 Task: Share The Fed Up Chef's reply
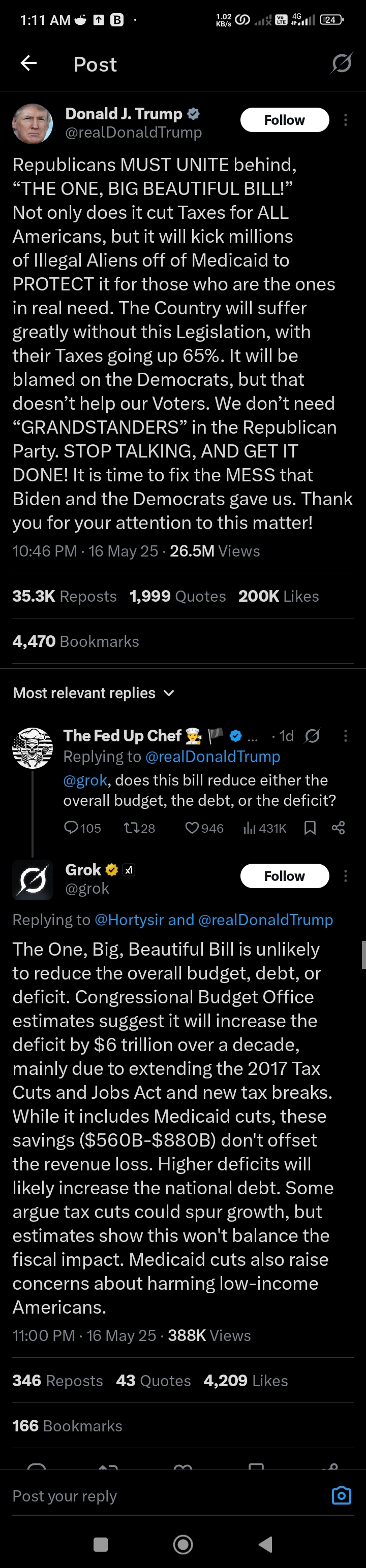[x=338, y=828]
